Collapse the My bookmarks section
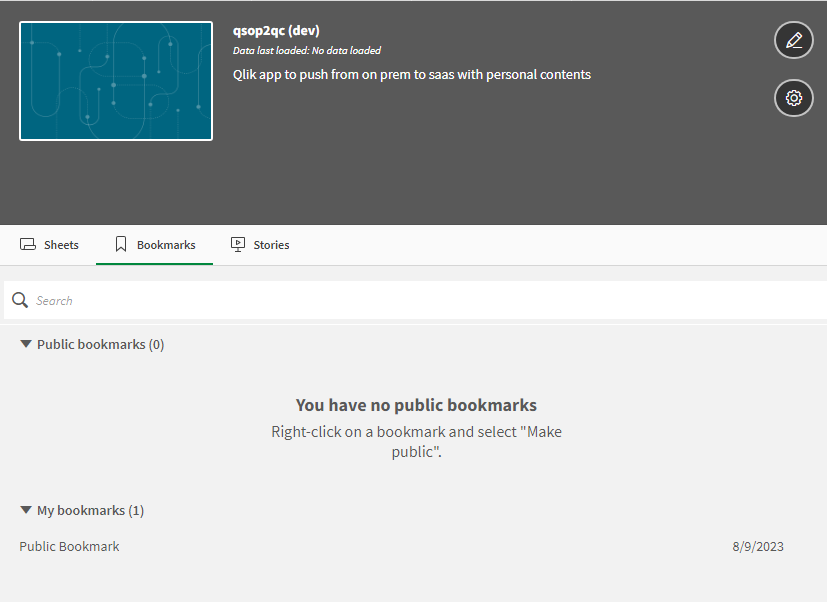The width and height of the screenshot is (827, 602). click(25, 510)
